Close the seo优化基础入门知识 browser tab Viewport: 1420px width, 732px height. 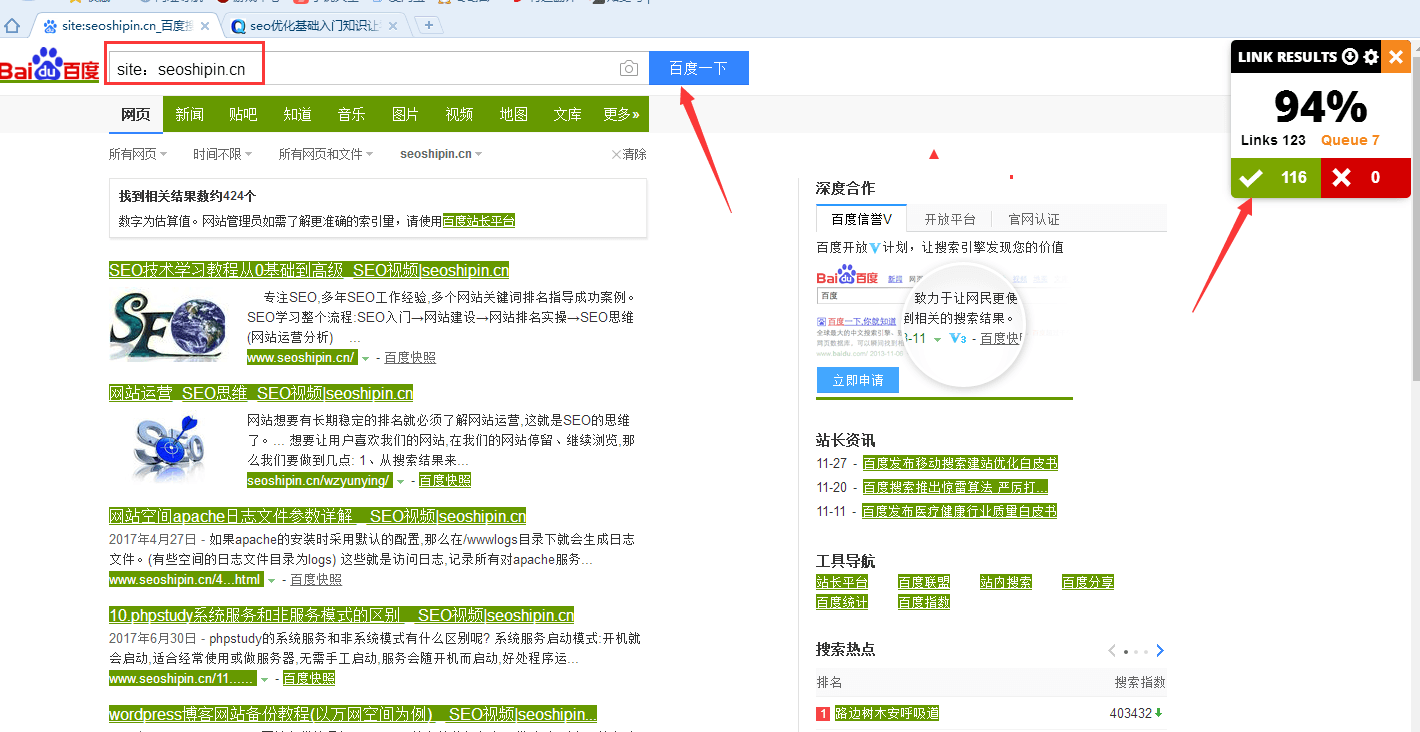click(392, 26)
